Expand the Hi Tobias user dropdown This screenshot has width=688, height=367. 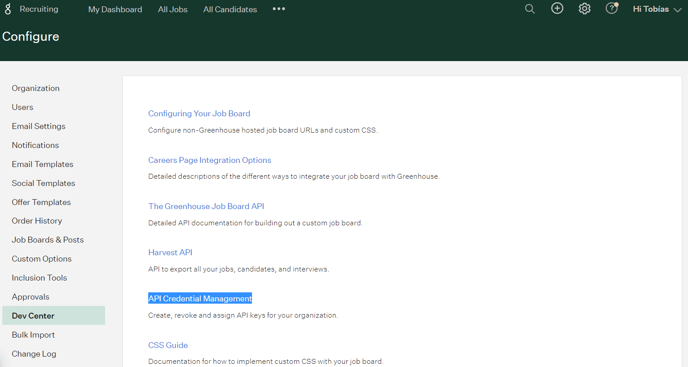coord(657,9)
